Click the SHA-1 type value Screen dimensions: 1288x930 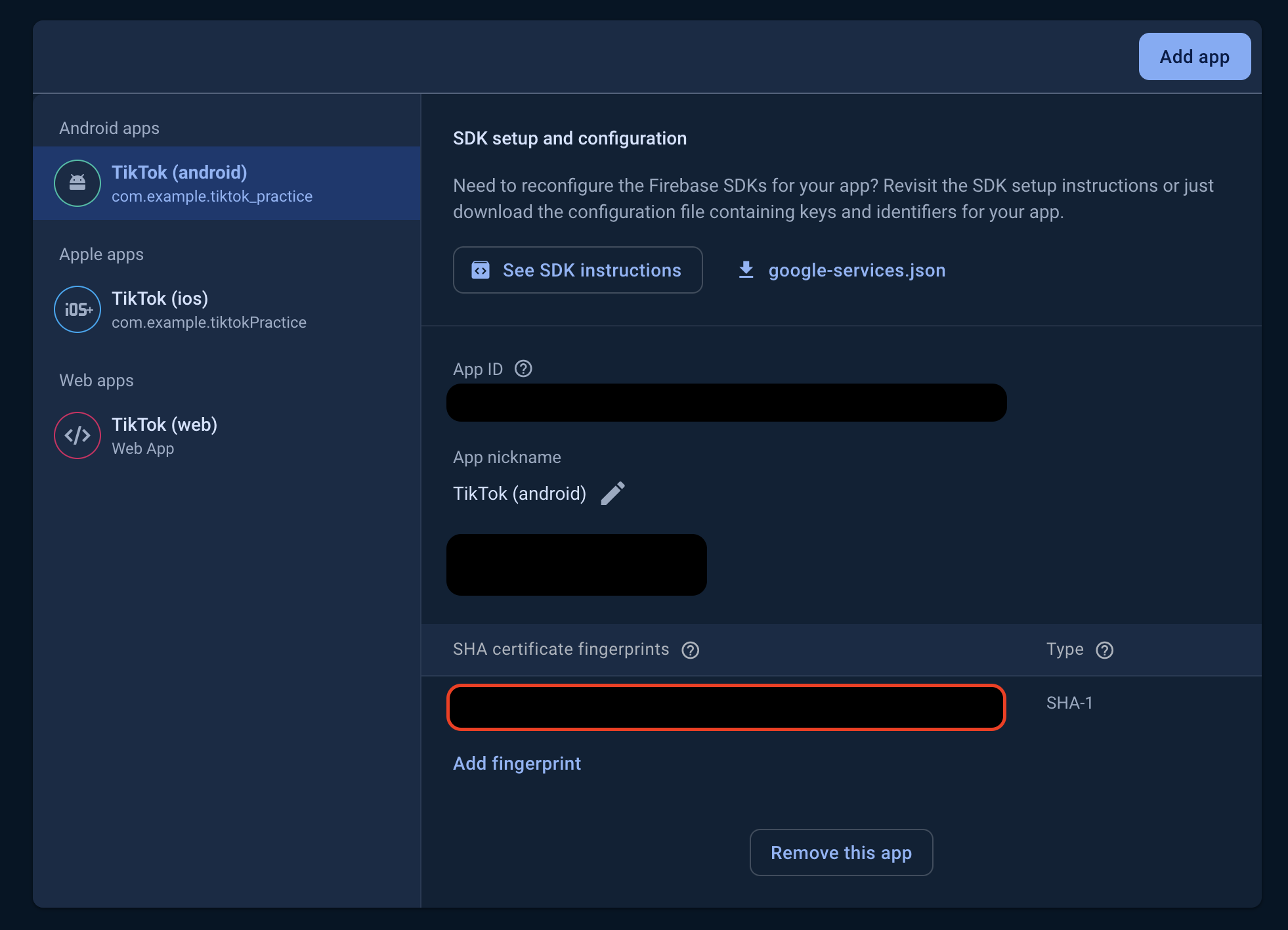[1069, 703]
